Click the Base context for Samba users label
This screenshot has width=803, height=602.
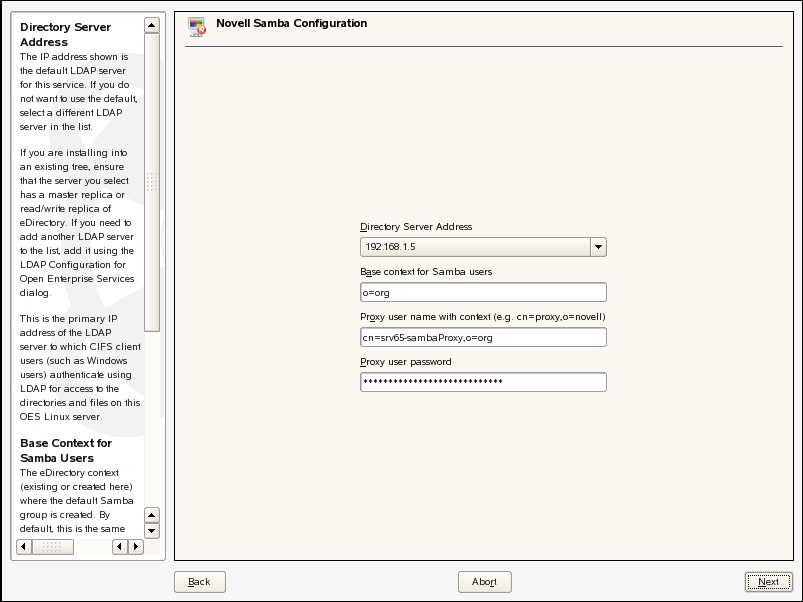(x=426, y=272)
